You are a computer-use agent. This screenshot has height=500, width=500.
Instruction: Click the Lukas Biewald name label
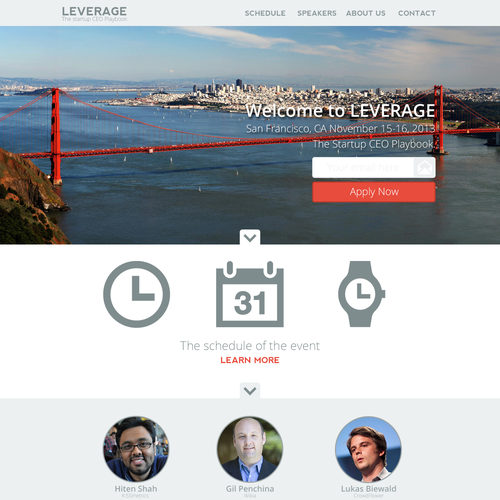pos(368,489)
